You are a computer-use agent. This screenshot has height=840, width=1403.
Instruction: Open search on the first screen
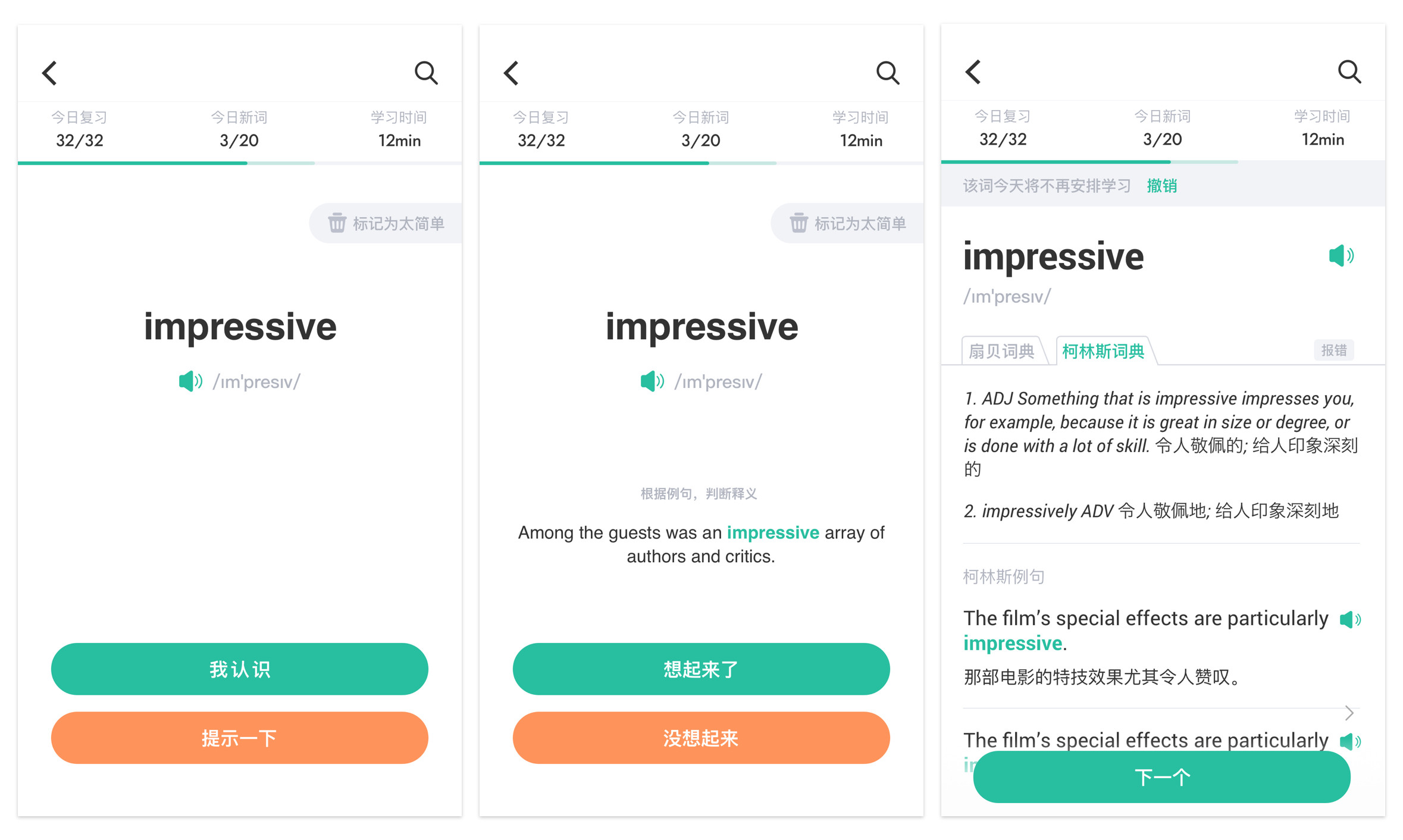click(x=426, y=73)
